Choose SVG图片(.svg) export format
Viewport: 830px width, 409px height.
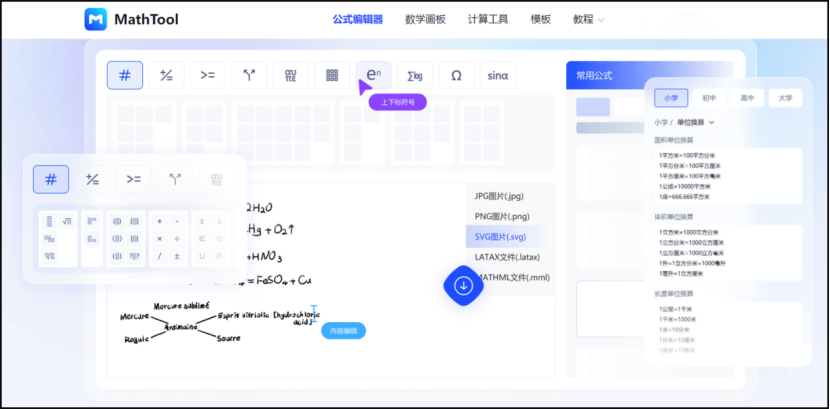click(508, 237)
